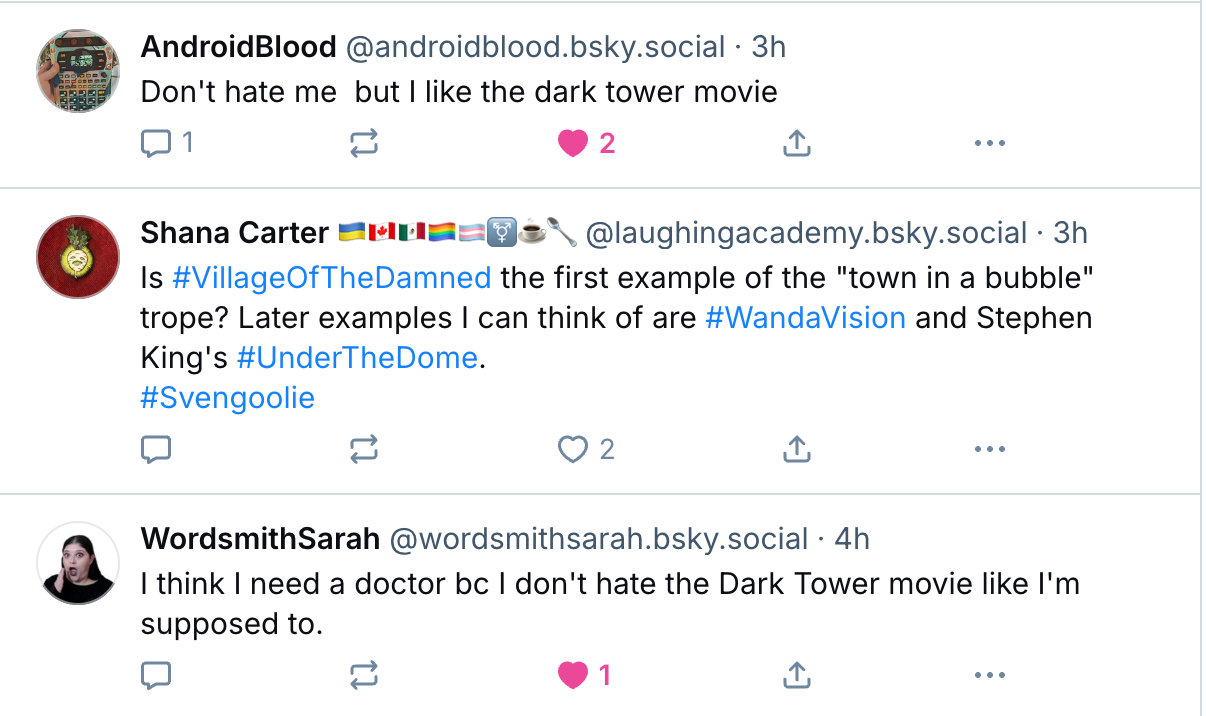Screen dimensions: 1206x716
Task: Share WordsmithSarah's post
Action: [x=796, y=676]
